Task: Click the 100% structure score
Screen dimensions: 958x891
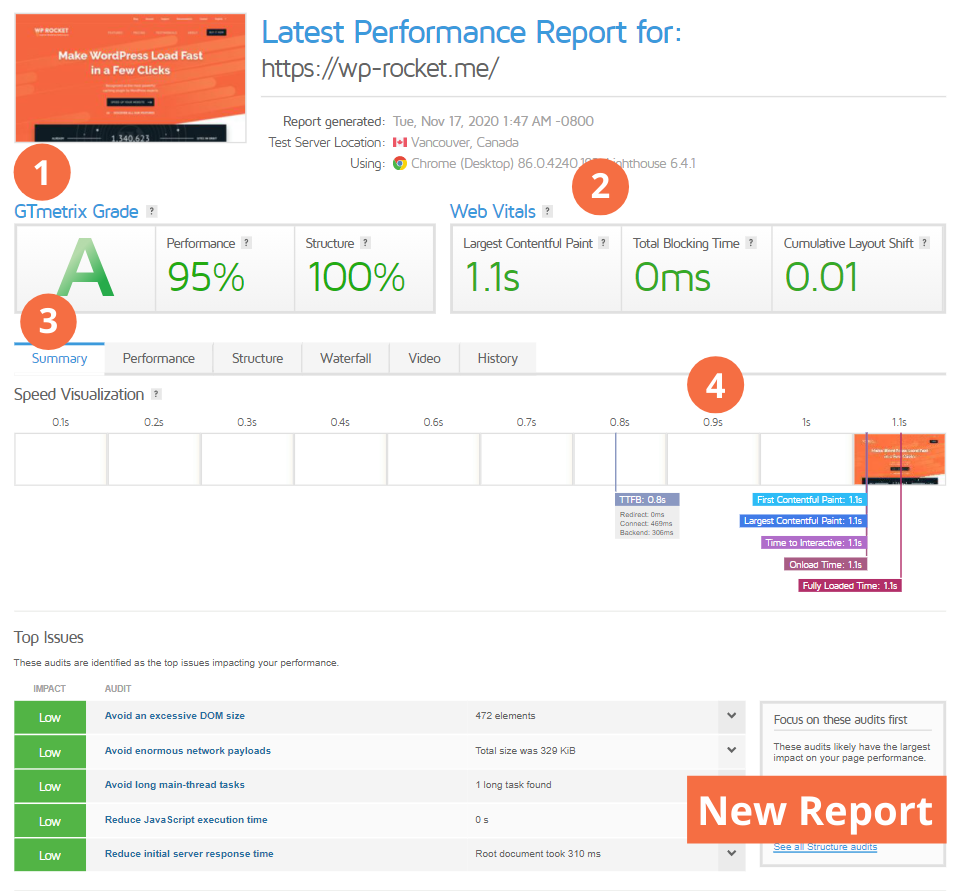Action: (356, 277)
